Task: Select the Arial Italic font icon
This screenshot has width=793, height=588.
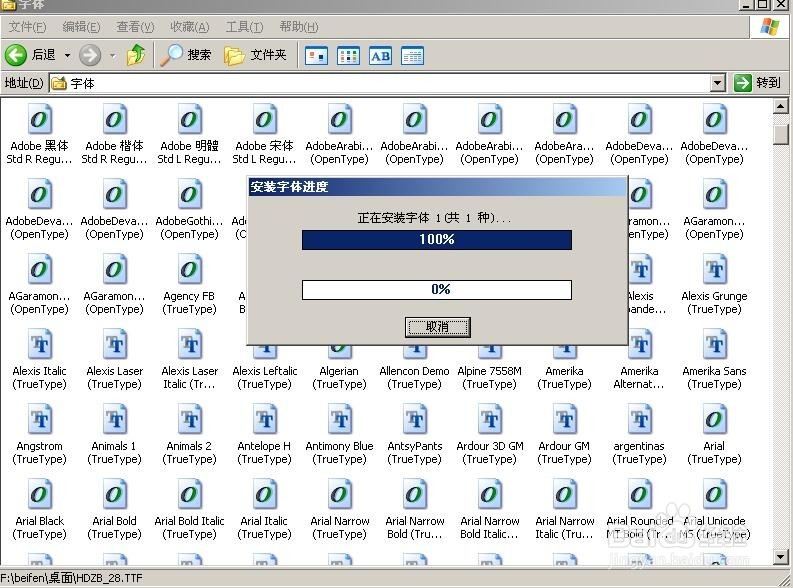Action: point(265,494)
